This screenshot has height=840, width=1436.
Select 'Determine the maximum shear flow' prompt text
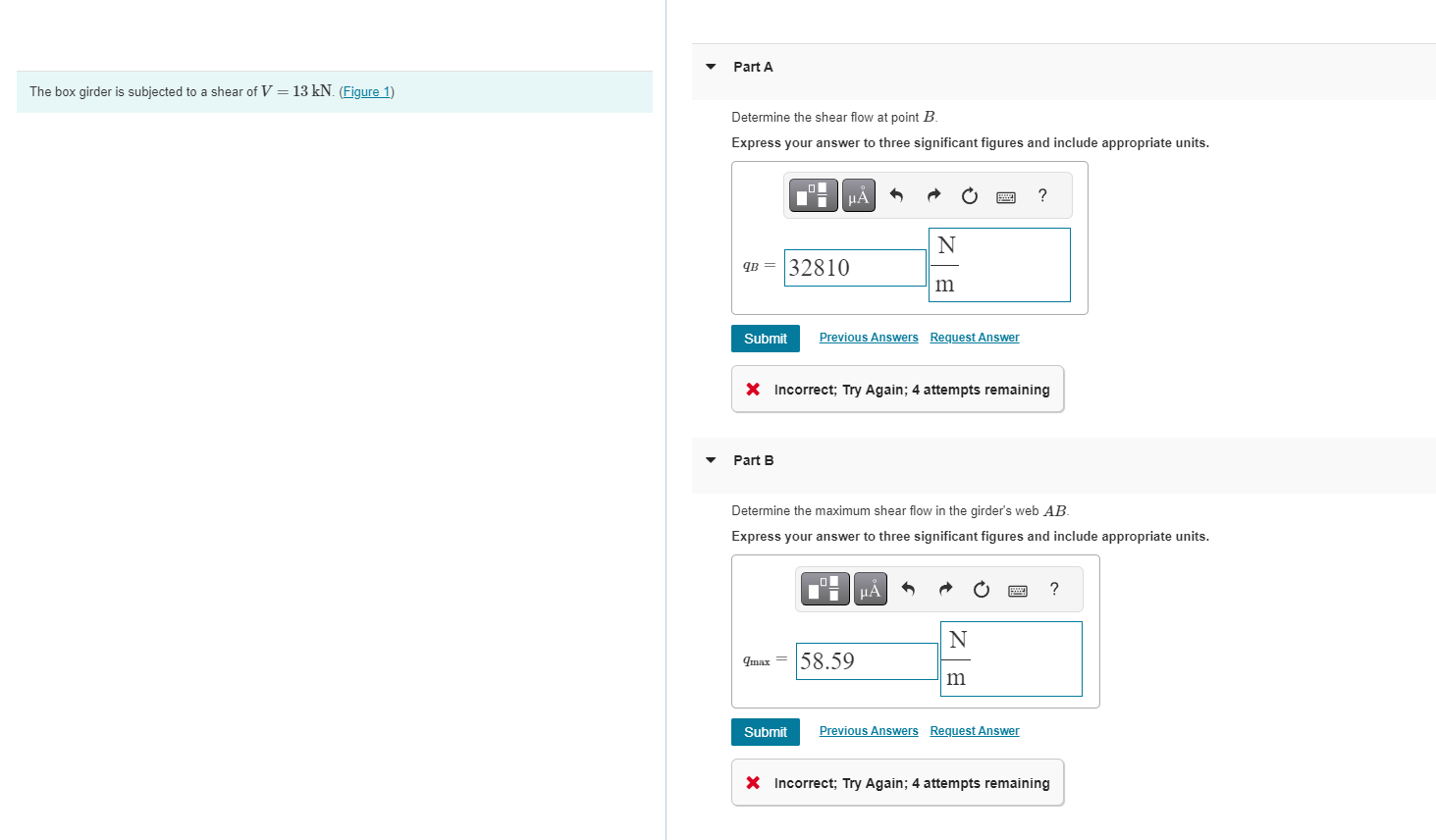[900, 511]
